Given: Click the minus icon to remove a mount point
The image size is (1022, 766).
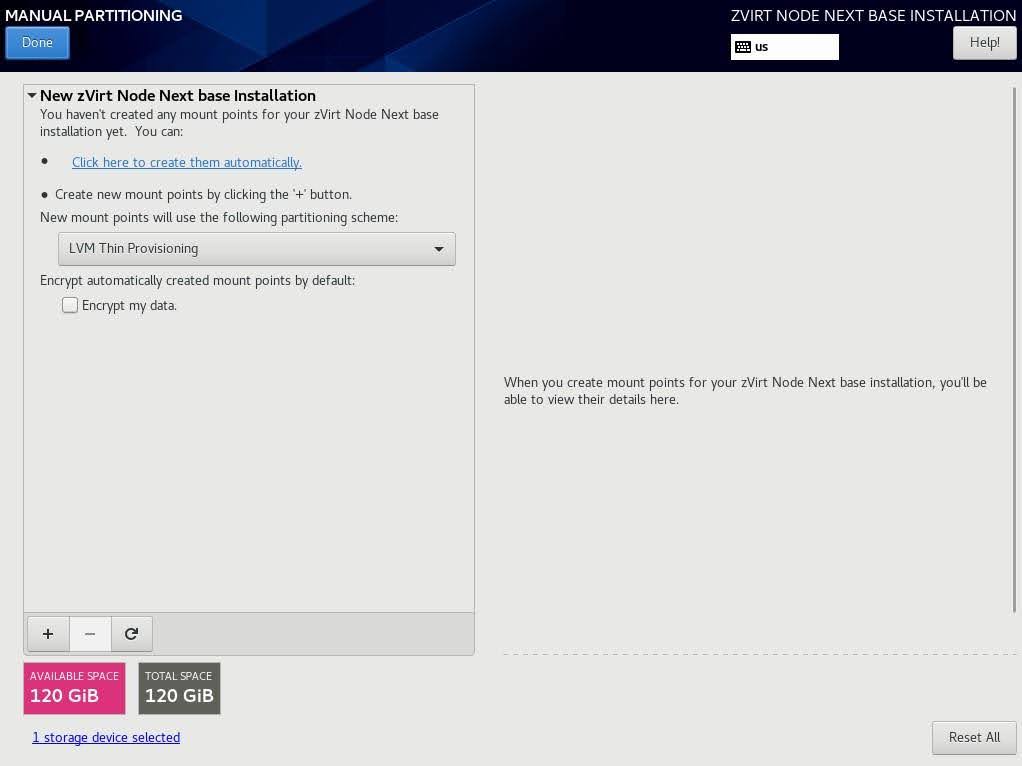Looking at the screenshot, I should click(90, 634).
